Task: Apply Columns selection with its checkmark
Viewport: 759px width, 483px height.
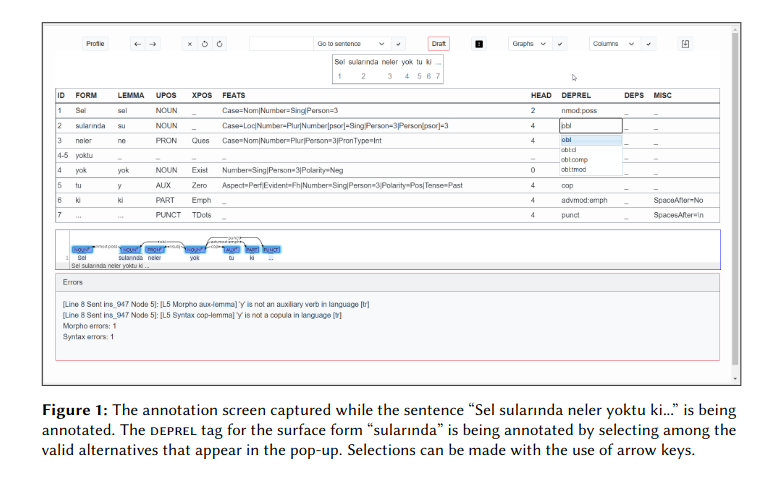Action: (649, 44)
